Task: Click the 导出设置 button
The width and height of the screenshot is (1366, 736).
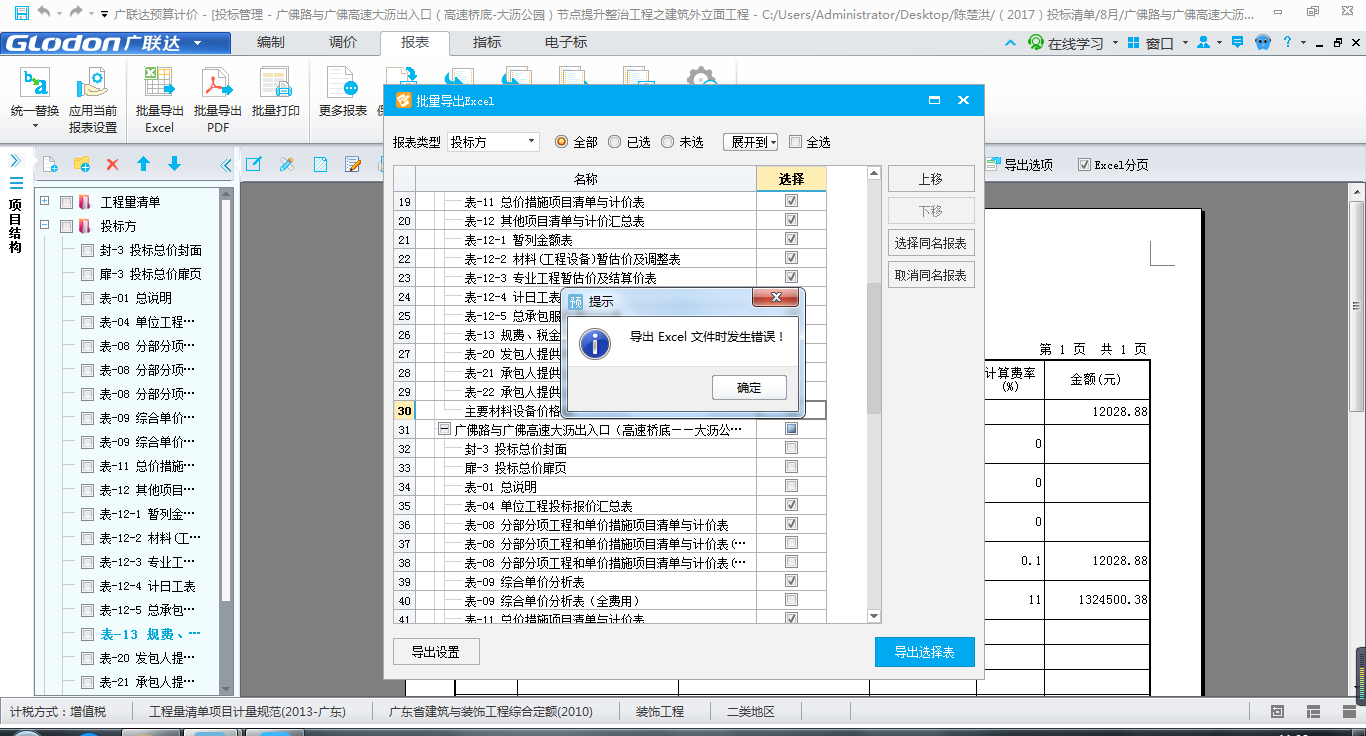Action: 436,652
